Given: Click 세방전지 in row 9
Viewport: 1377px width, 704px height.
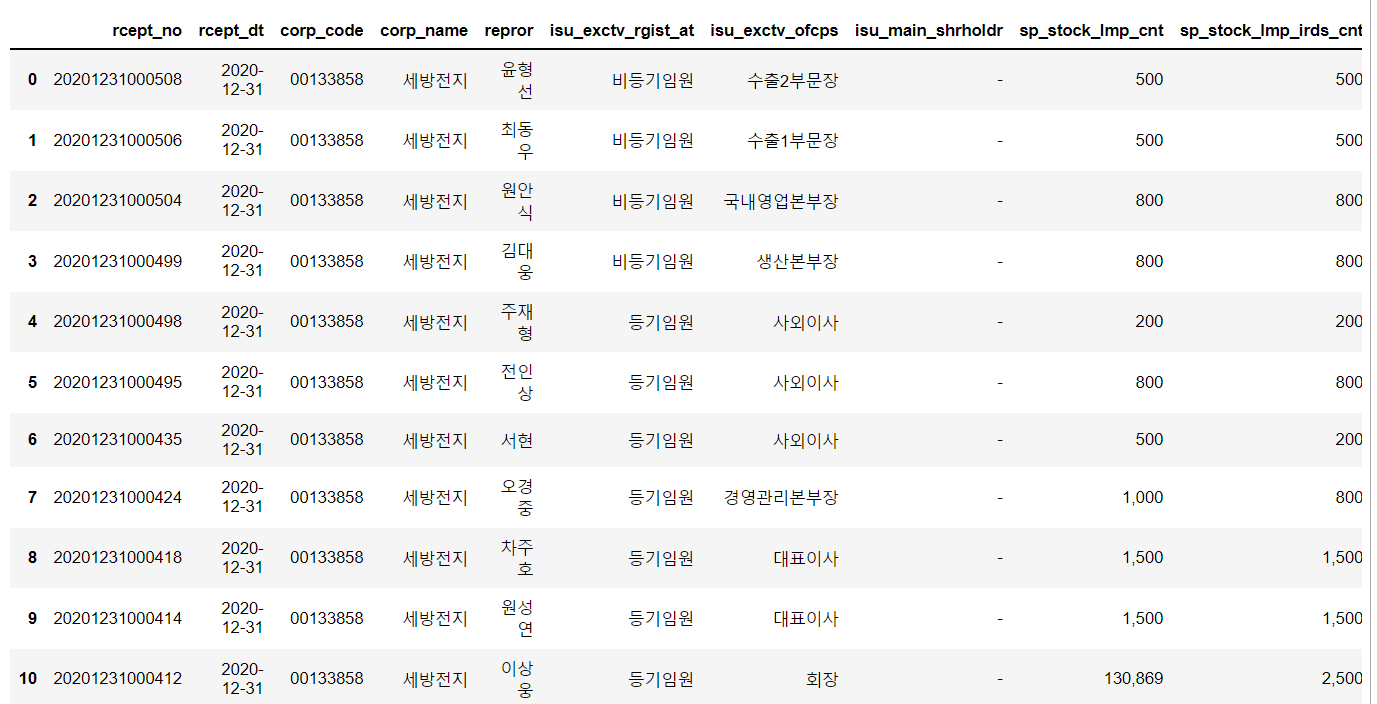Looking at the screenshot, I should pyautogui.click(x=435, y=618).
